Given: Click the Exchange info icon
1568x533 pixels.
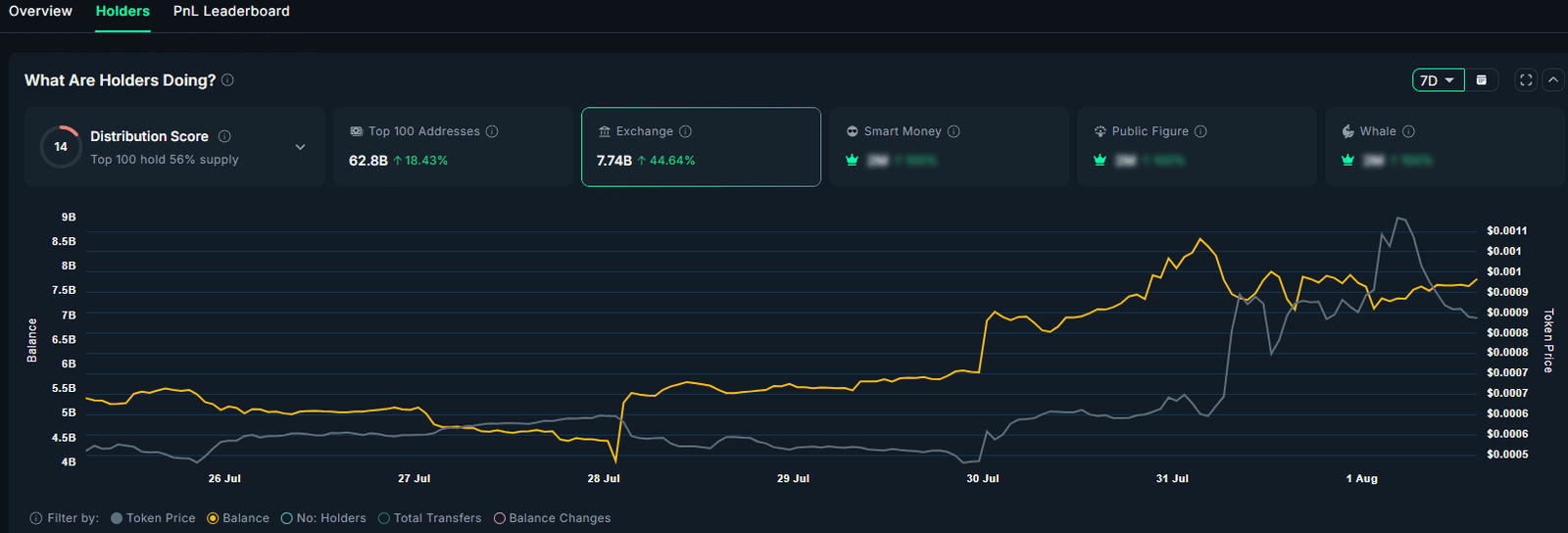Looking at the screenshot, I should (x=685, y=131).
